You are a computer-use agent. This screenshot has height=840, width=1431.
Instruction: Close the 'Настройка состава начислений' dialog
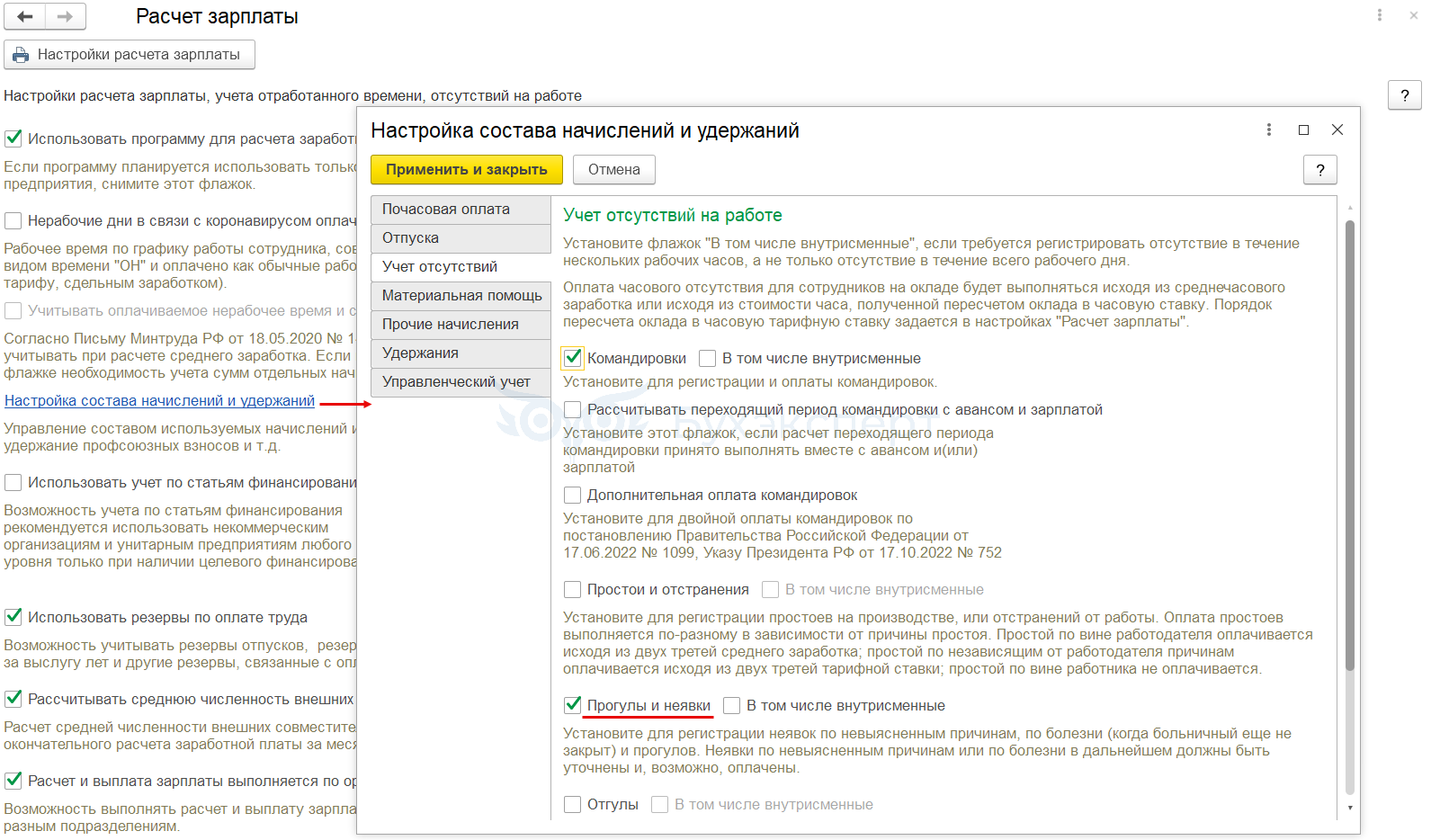click(1337, 130)
